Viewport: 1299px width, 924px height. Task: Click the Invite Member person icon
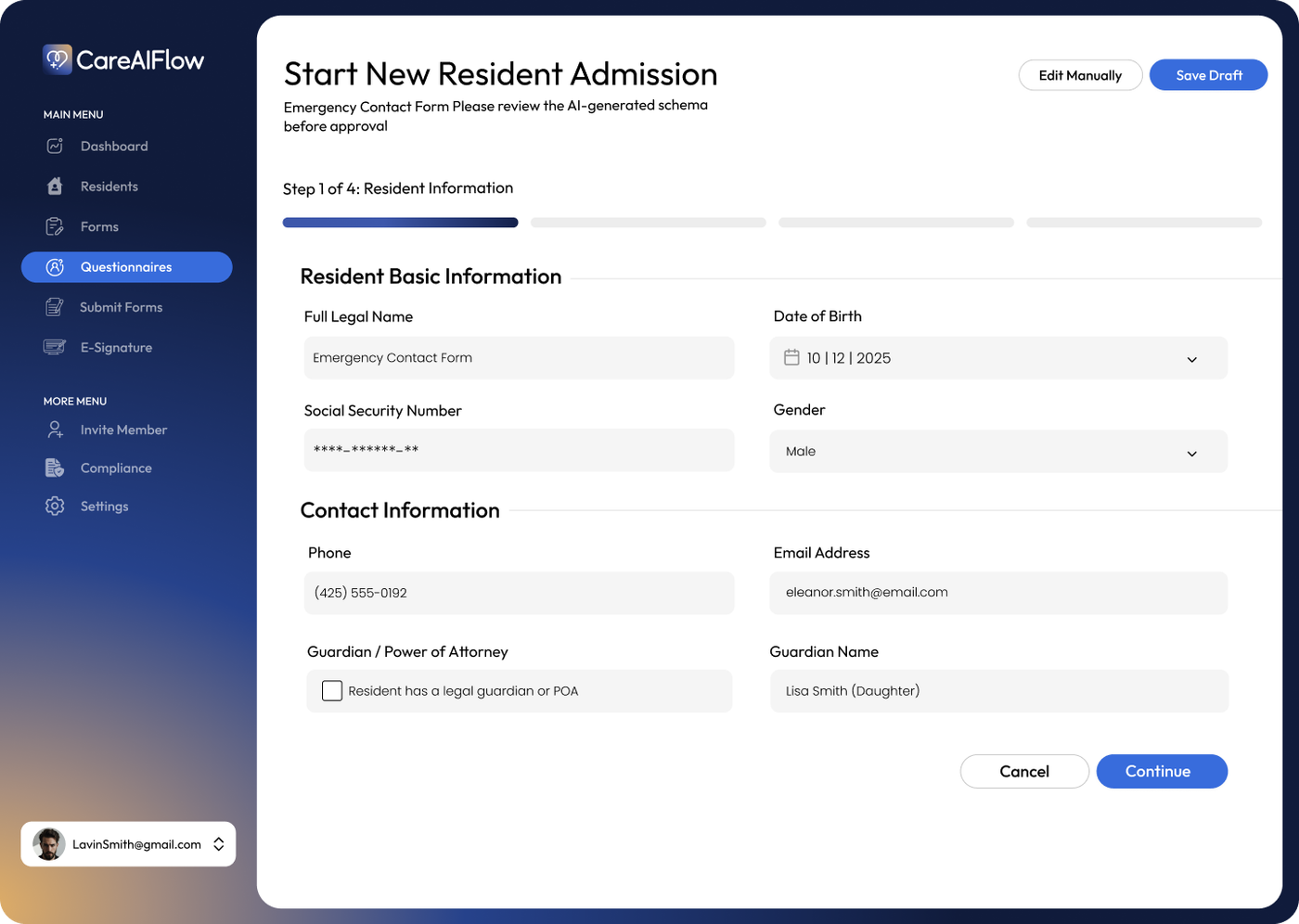(x=55, y=430)
